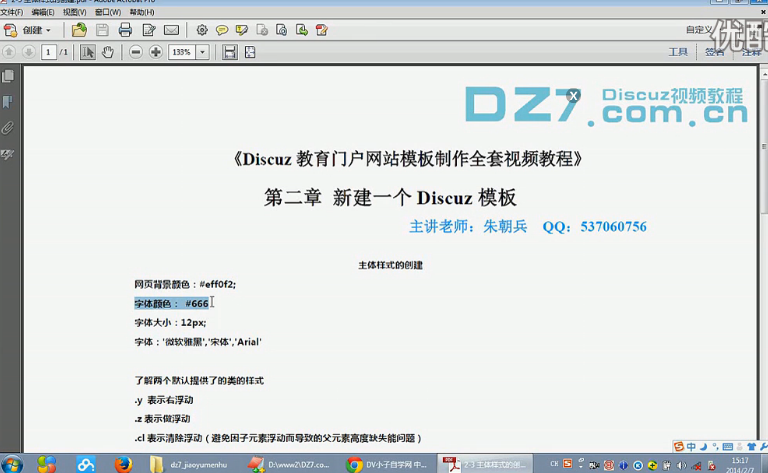This screenshot has width=768, height=473.
Task: Click the text .y 表示右浮动
Action: (164, 400)
